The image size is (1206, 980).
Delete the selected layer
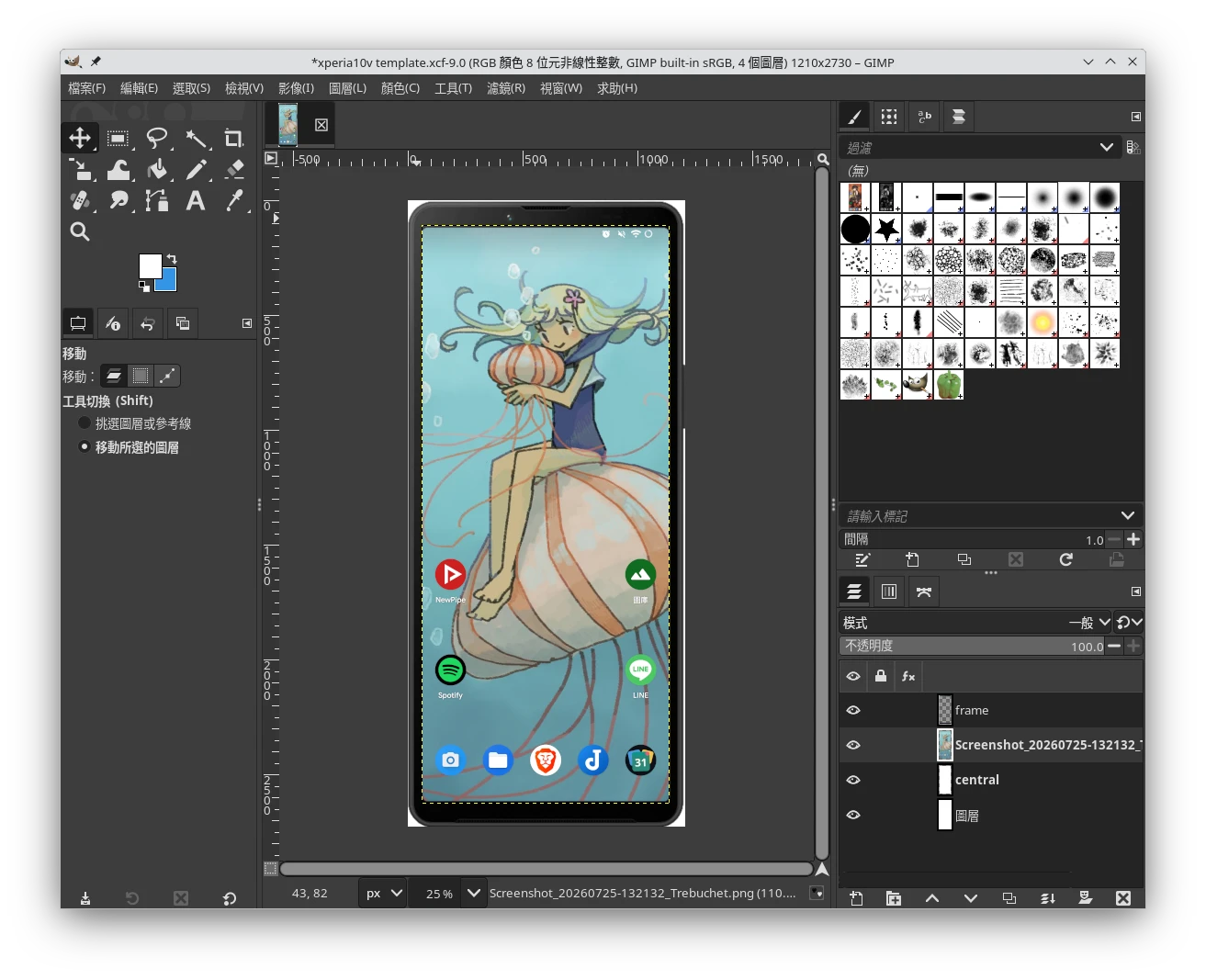pyautogui.click(x=1123, y=898)
